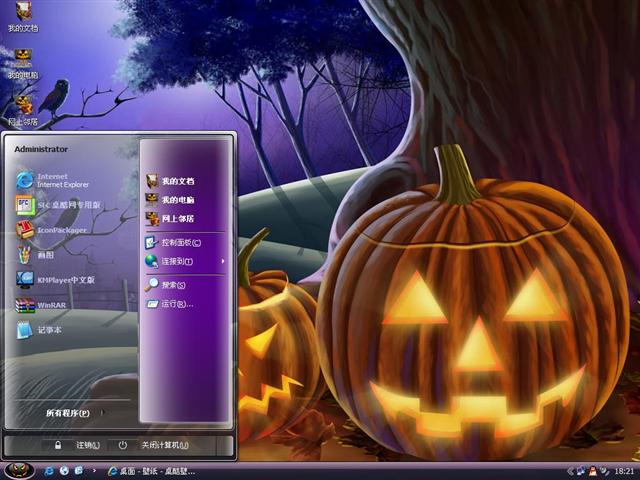Expand the 所有程序(P) all programs list

click(x=68, y=413)
